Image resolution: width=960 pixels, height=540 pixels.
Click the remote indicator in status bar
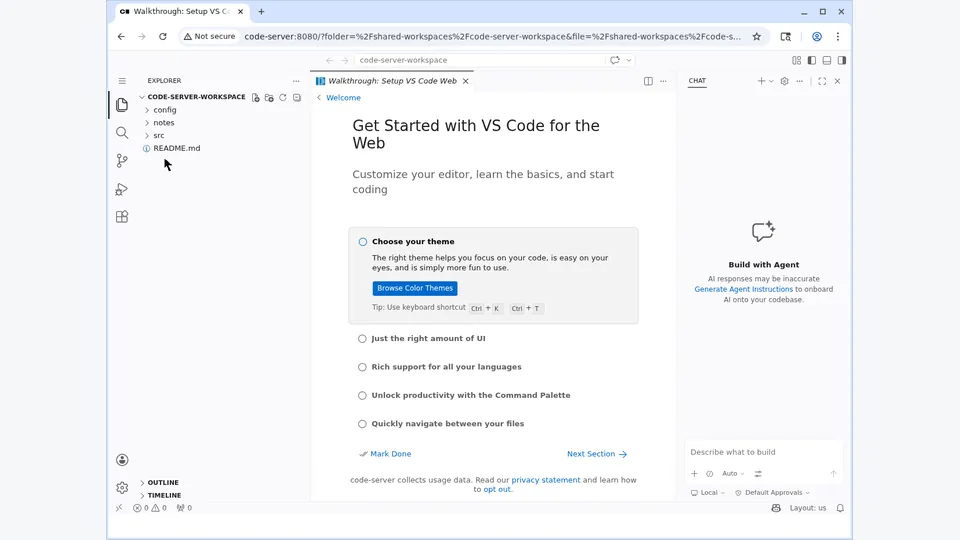tap(119, 508)
